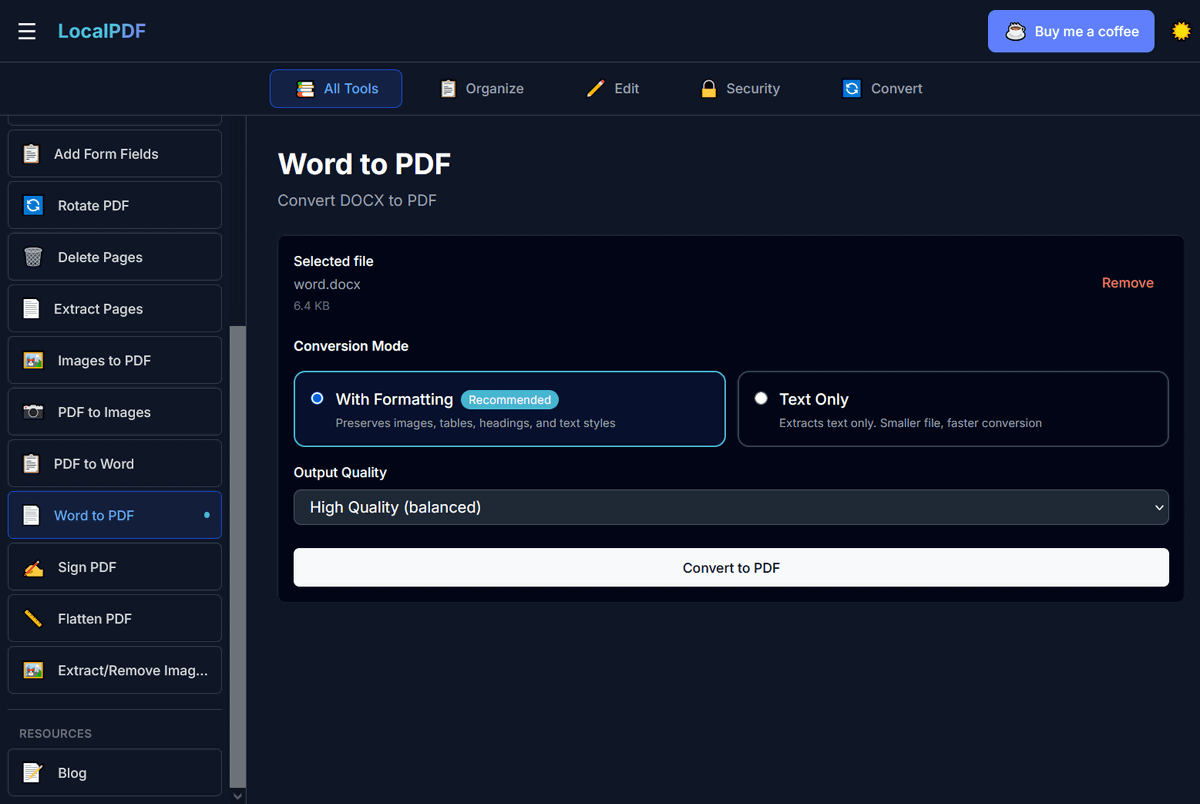Screen dimensions: 1200x804
Task: Click the Sign PDF pen icon
Action: tap(33, 567)
